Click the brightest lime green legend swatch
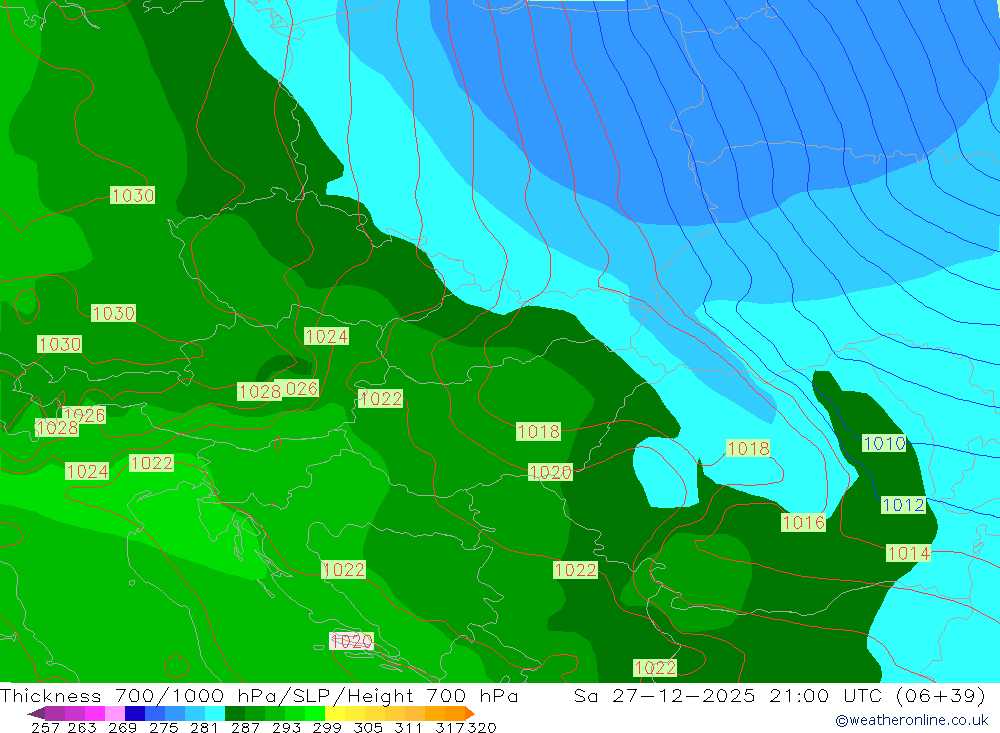 point(315,713)
